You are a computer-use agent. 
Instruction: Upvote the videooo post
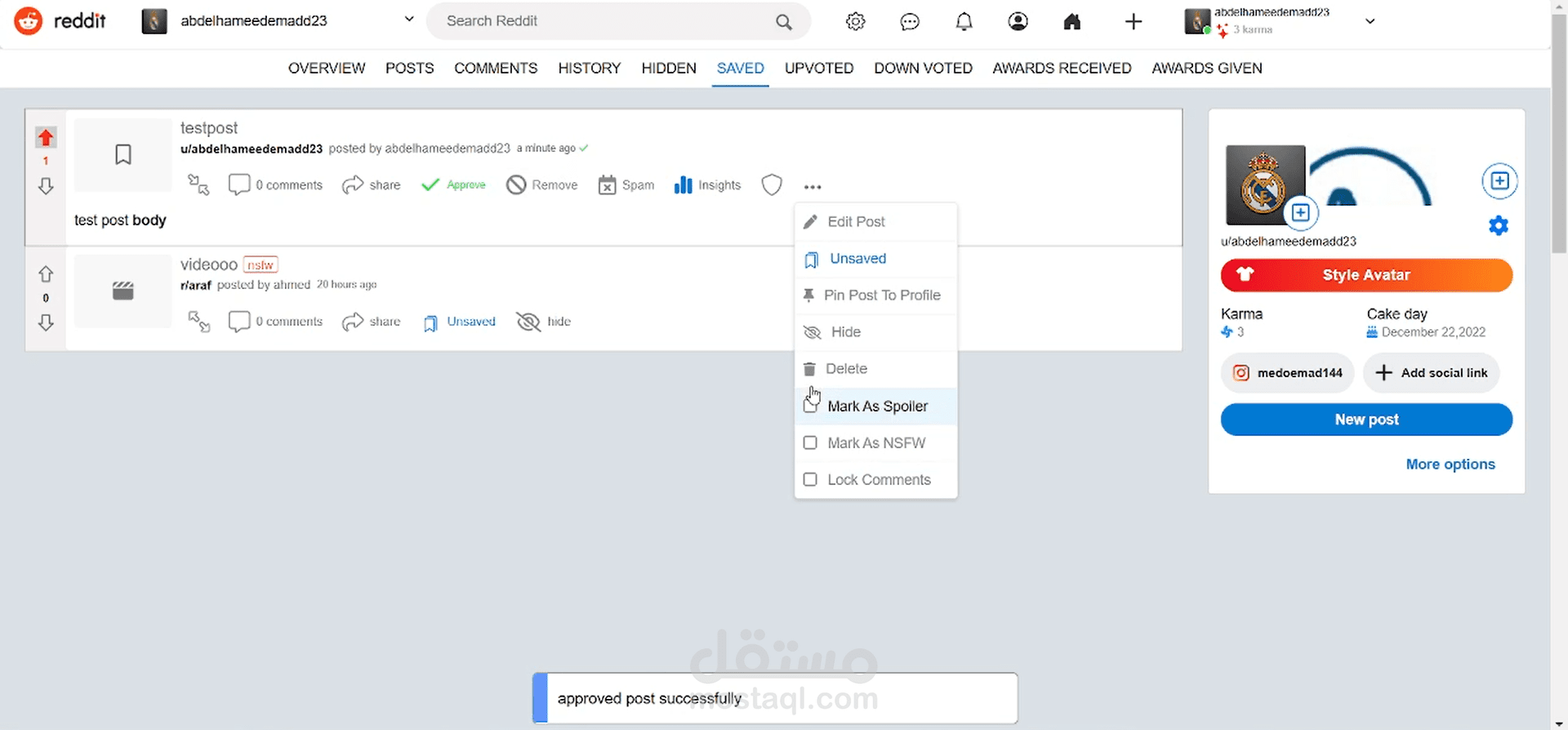pos(46,274)
